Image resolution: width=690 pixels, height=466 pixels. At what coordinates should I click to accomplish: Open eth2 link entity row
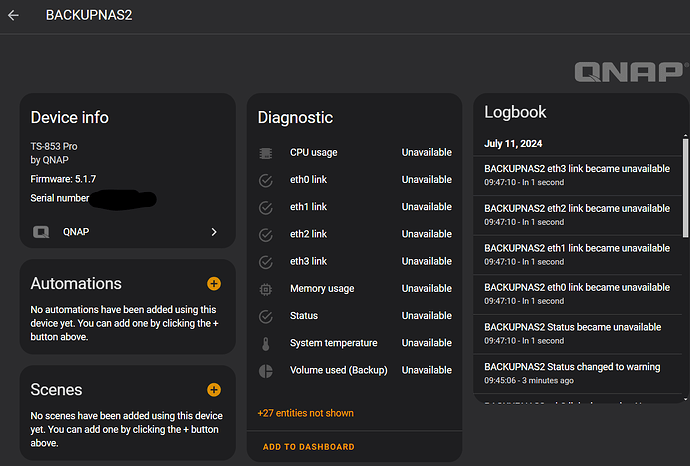coord(355,235)
